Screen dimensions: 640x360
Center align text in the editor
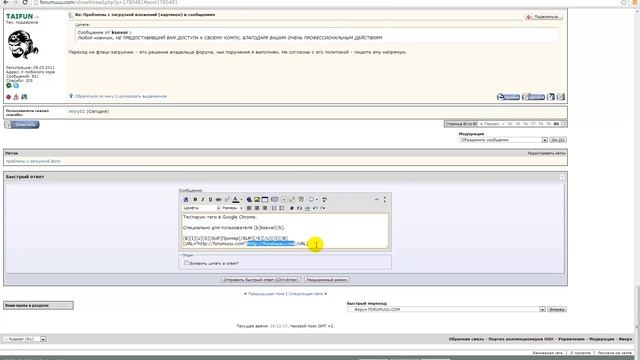[257, 208]
